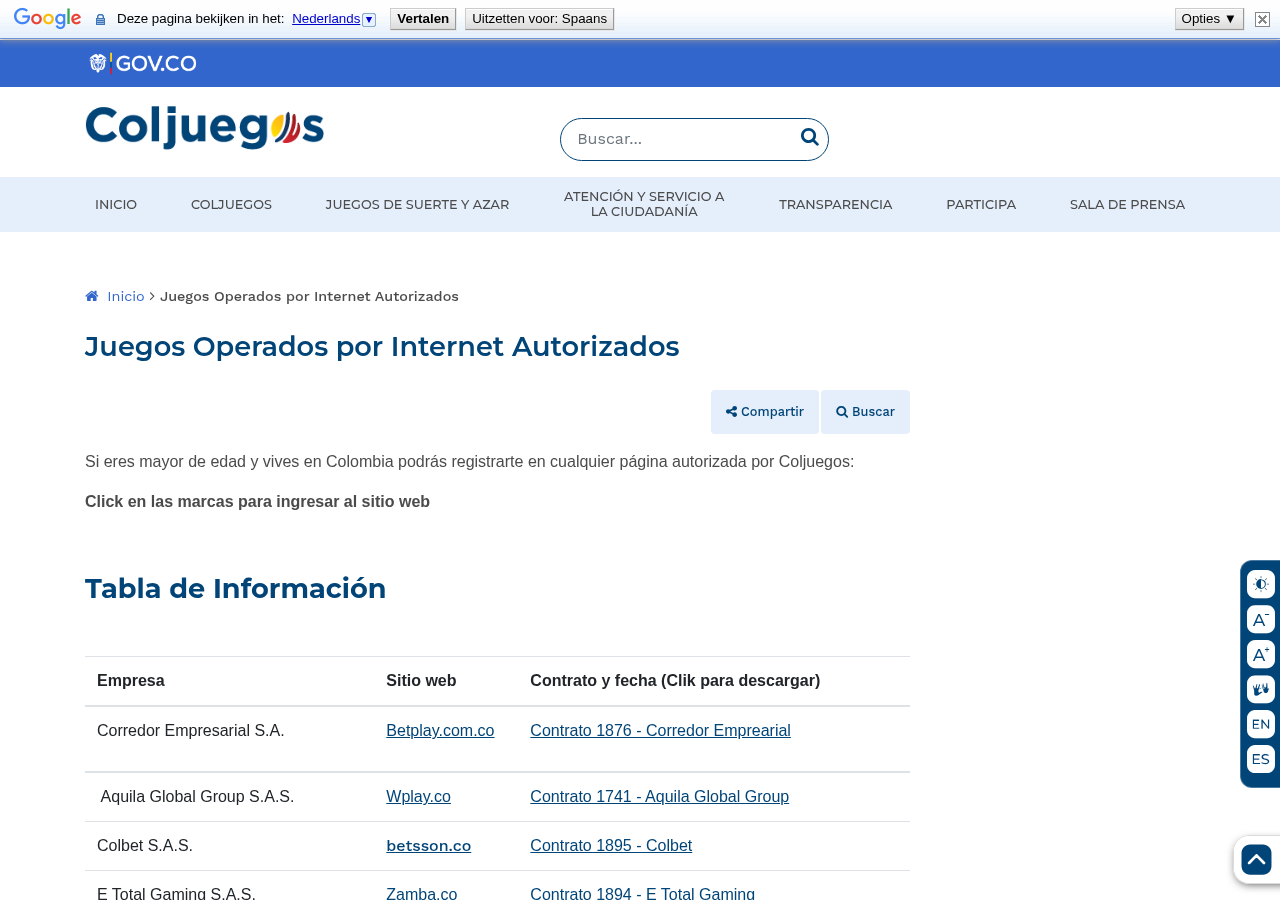Open the Wplay.co link
This screenshot has width=1280, height=900.
pyautogui.click(x=418, y=797)
